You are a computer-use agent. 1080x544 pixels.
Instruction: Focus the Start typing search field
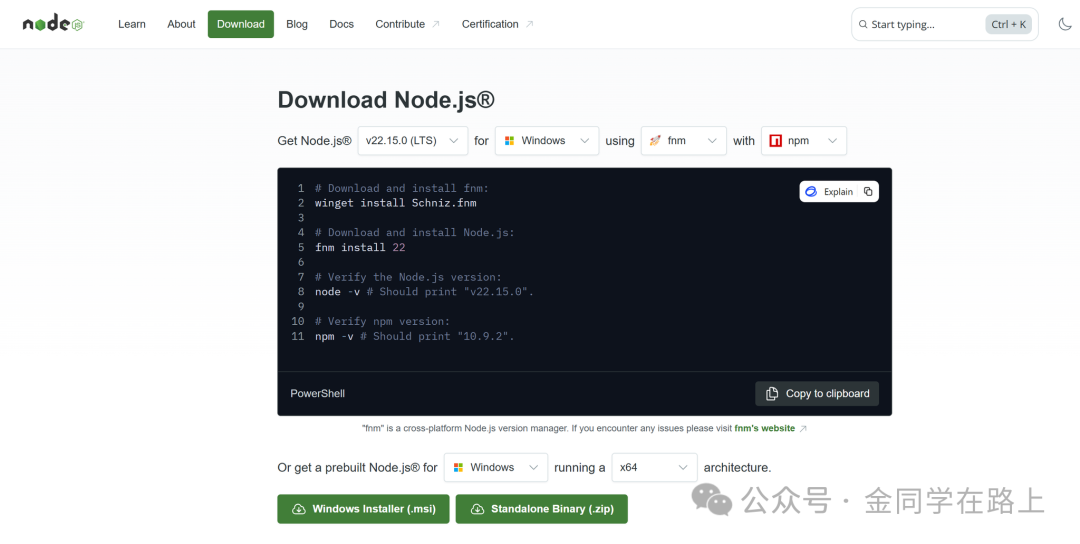945,24
